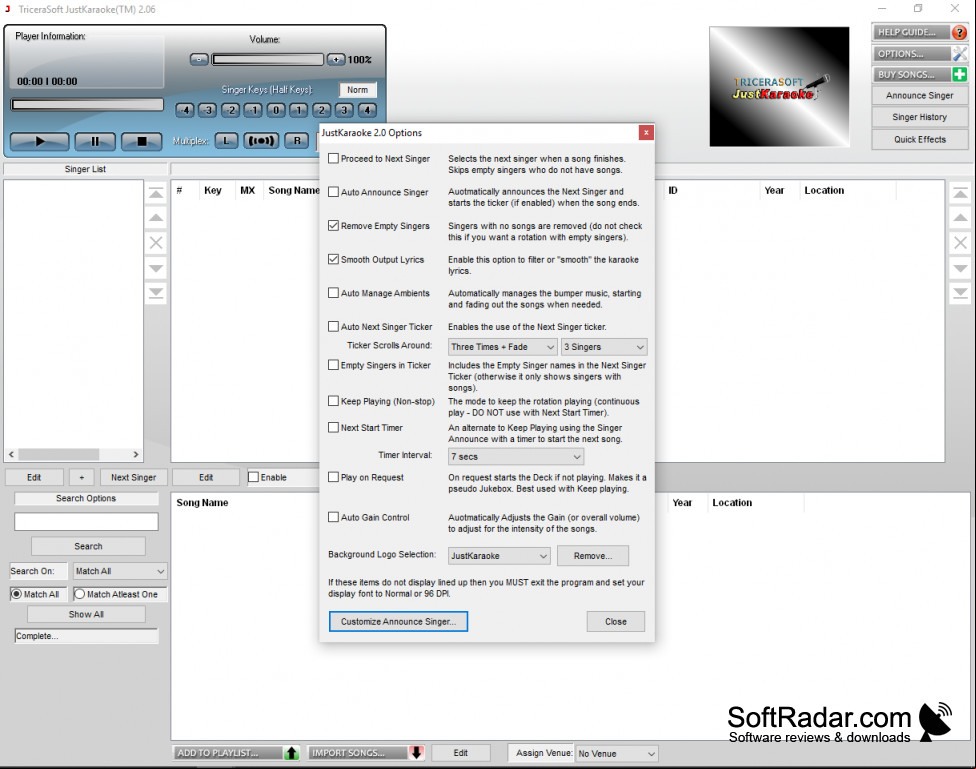This screenshot has height=769, width=976.
Task: Open Assign Venue No Venue dropdown
Action: pos(616,753)
